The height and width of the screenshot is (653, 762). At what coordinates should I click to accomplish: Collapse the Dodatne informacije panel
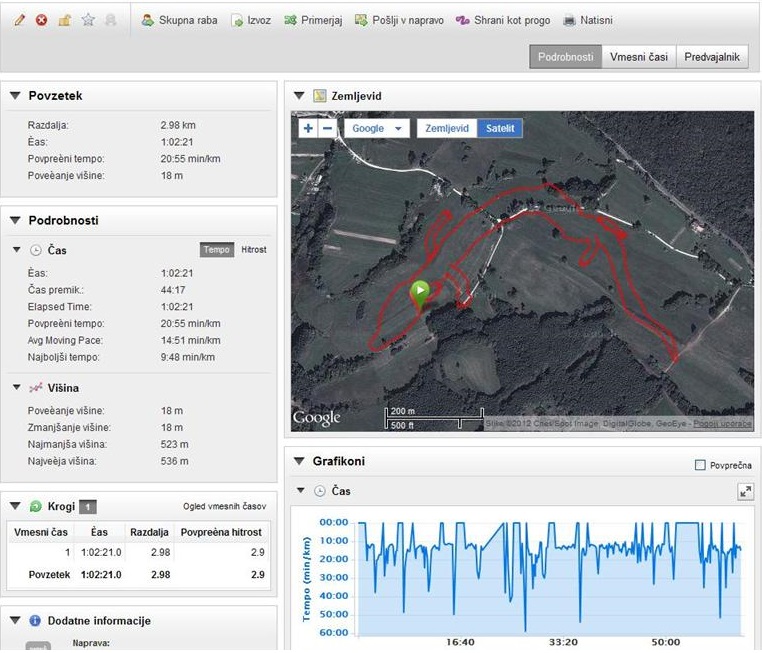pyautogui.click(x=15, y=620)
